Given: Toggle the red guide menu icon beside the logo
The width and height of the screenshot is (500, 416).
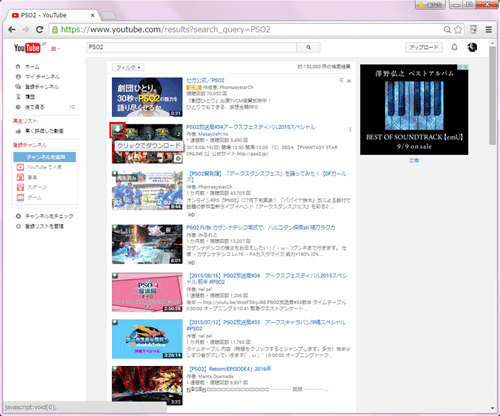Looking at the screenshot, I should [x=55, y=49].
